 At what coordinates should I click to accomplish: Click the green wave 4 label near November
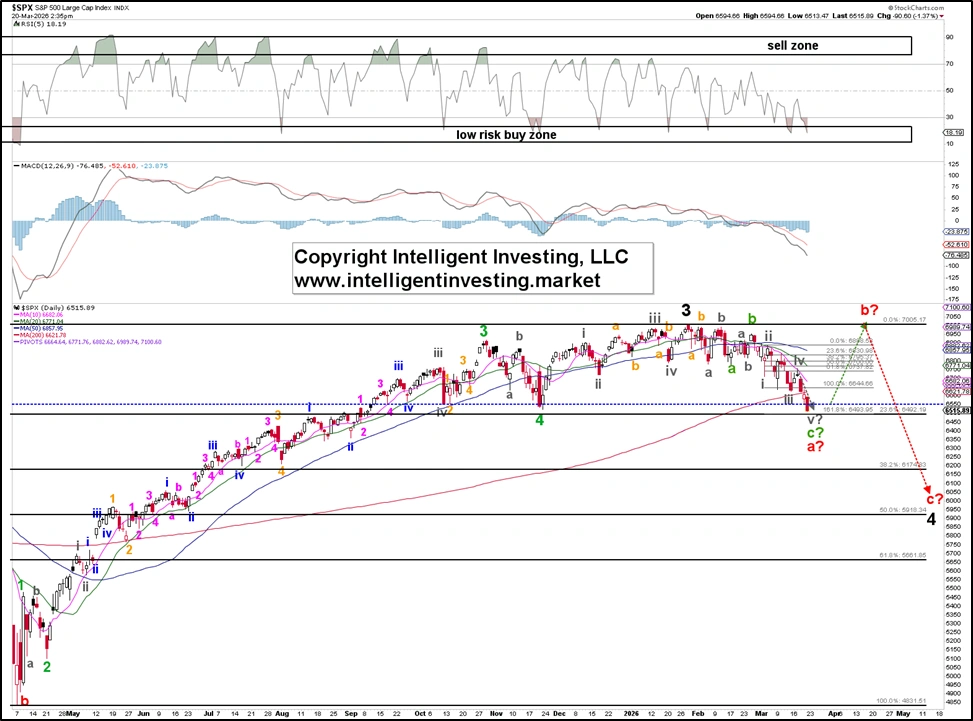tap(540, 420)
